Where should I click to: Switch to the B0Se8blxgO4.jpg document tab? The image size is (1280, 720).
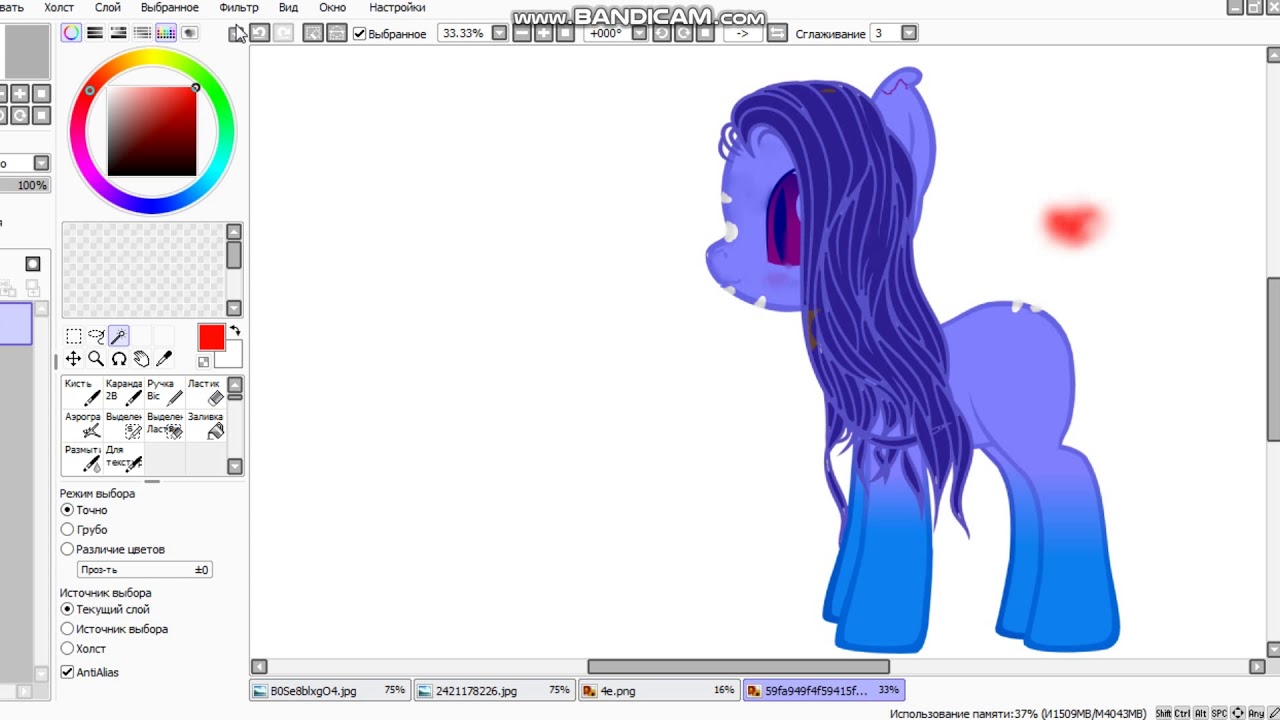329,690
